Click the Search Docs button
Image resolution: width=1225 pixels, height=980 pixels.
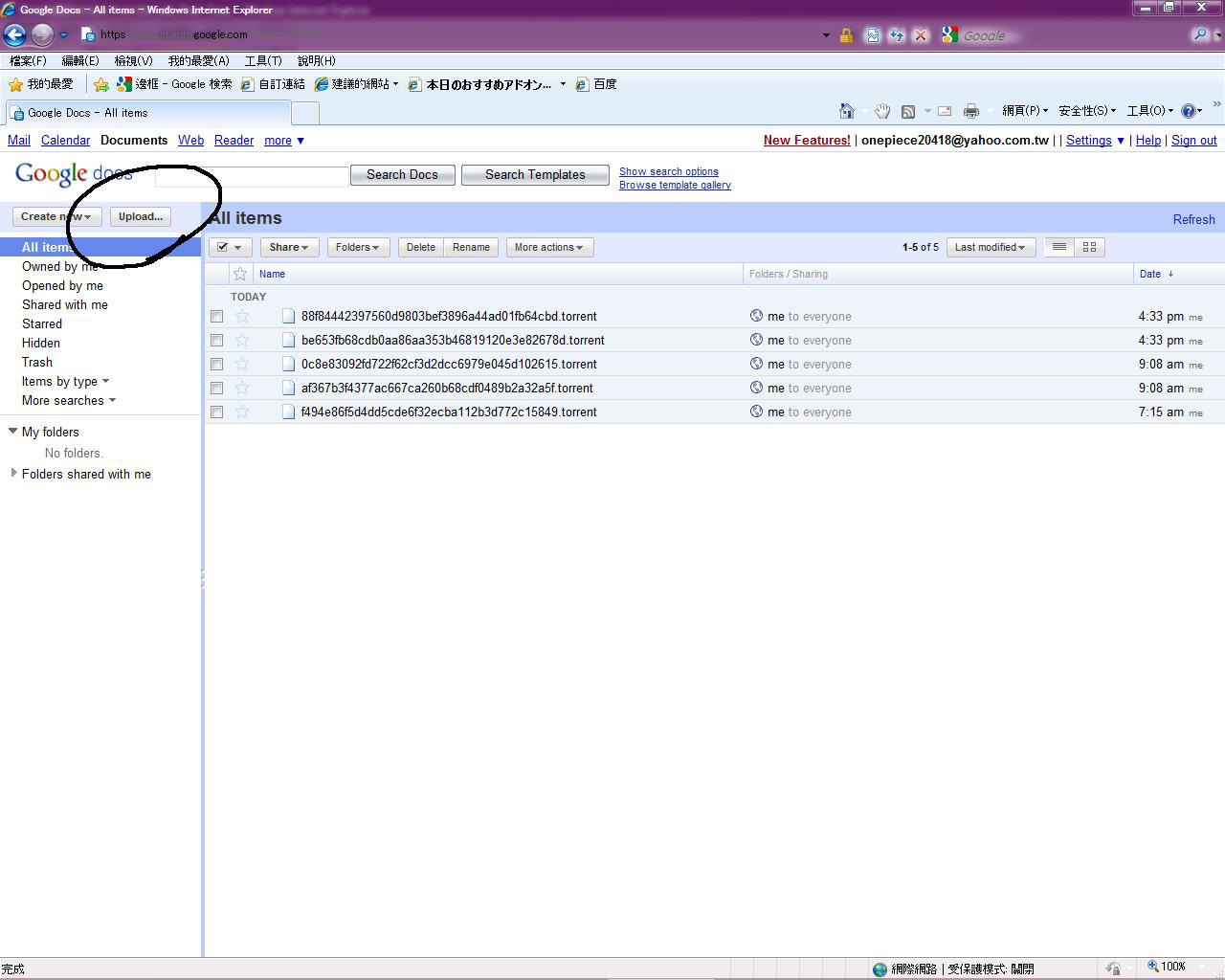[402, 175]
